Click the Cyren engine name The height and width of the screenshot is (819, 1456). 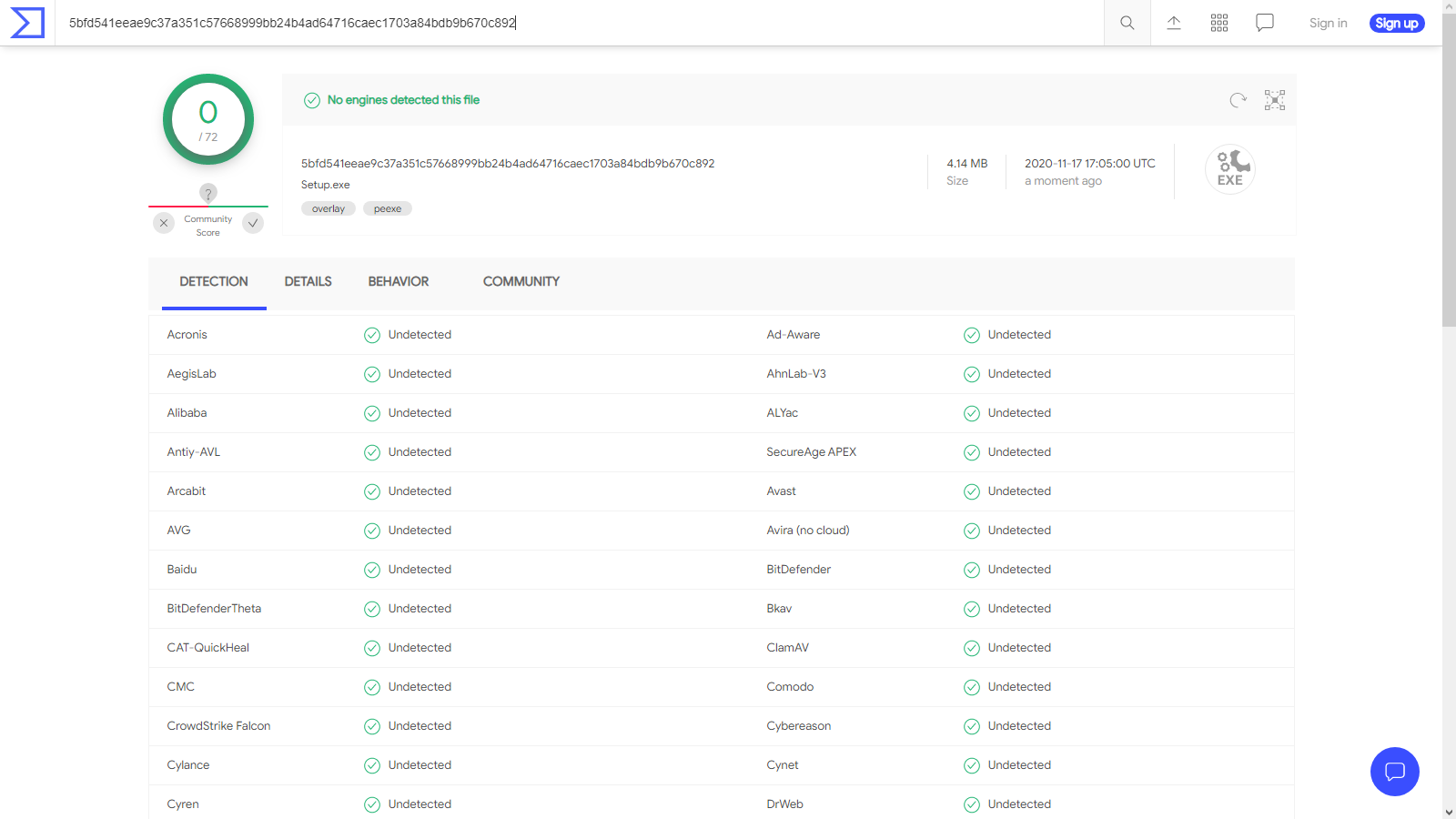click(183, 804)
